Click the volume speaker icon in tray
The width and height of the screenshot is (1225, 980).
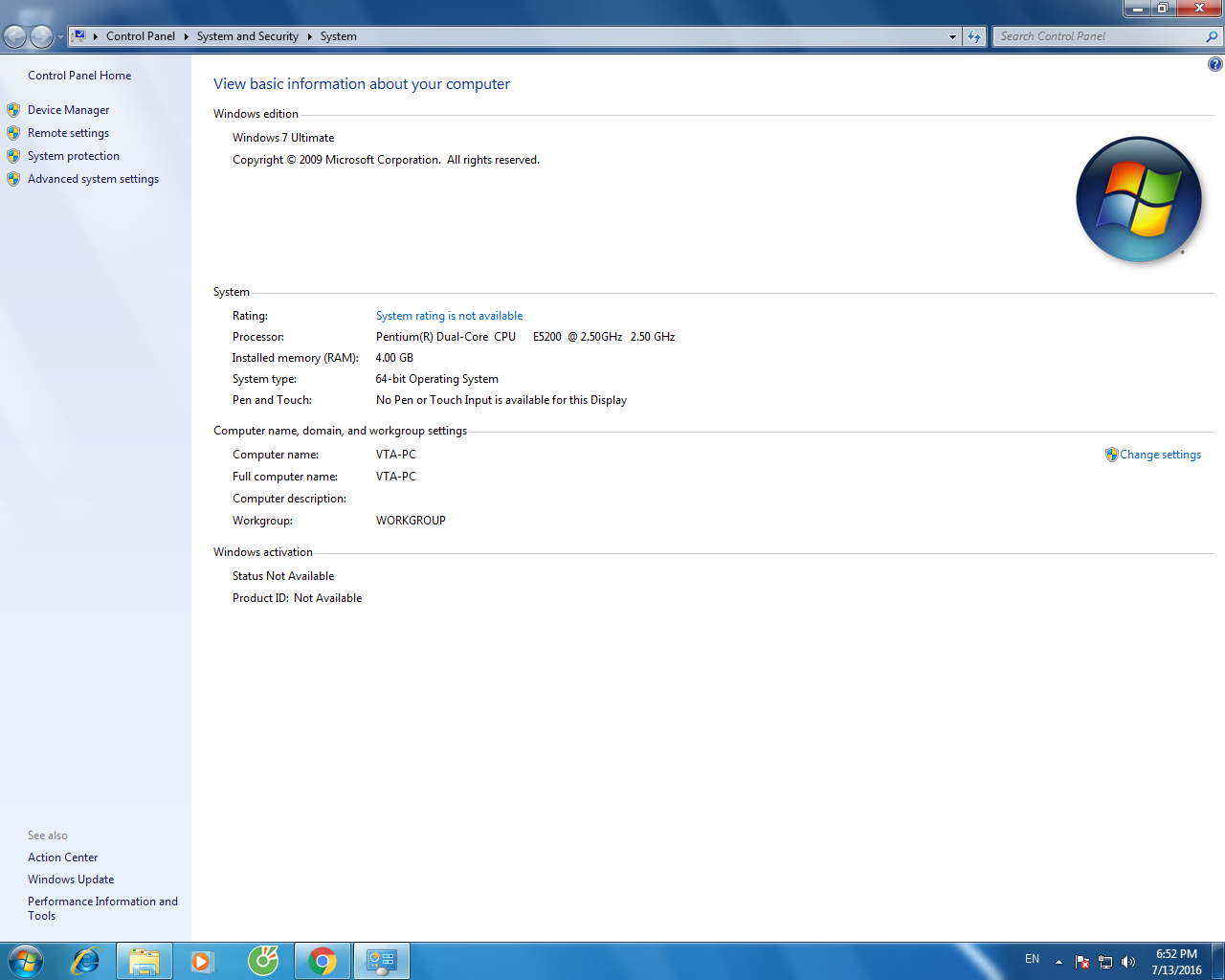pyautogui.click(x=1128, y=962)
